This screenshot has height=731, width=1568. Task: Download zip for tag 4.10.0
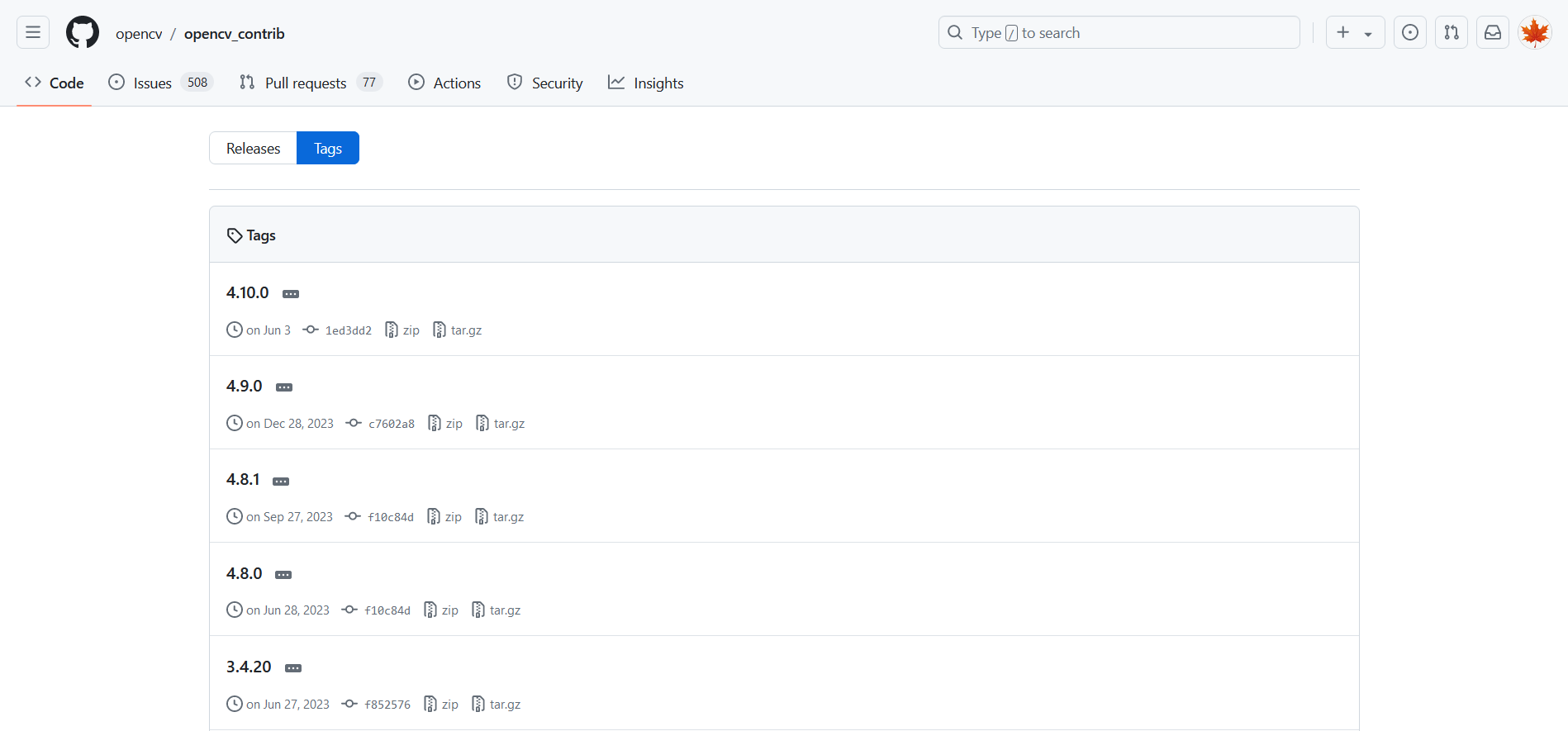pyautogui.click(x=403, y=330)
